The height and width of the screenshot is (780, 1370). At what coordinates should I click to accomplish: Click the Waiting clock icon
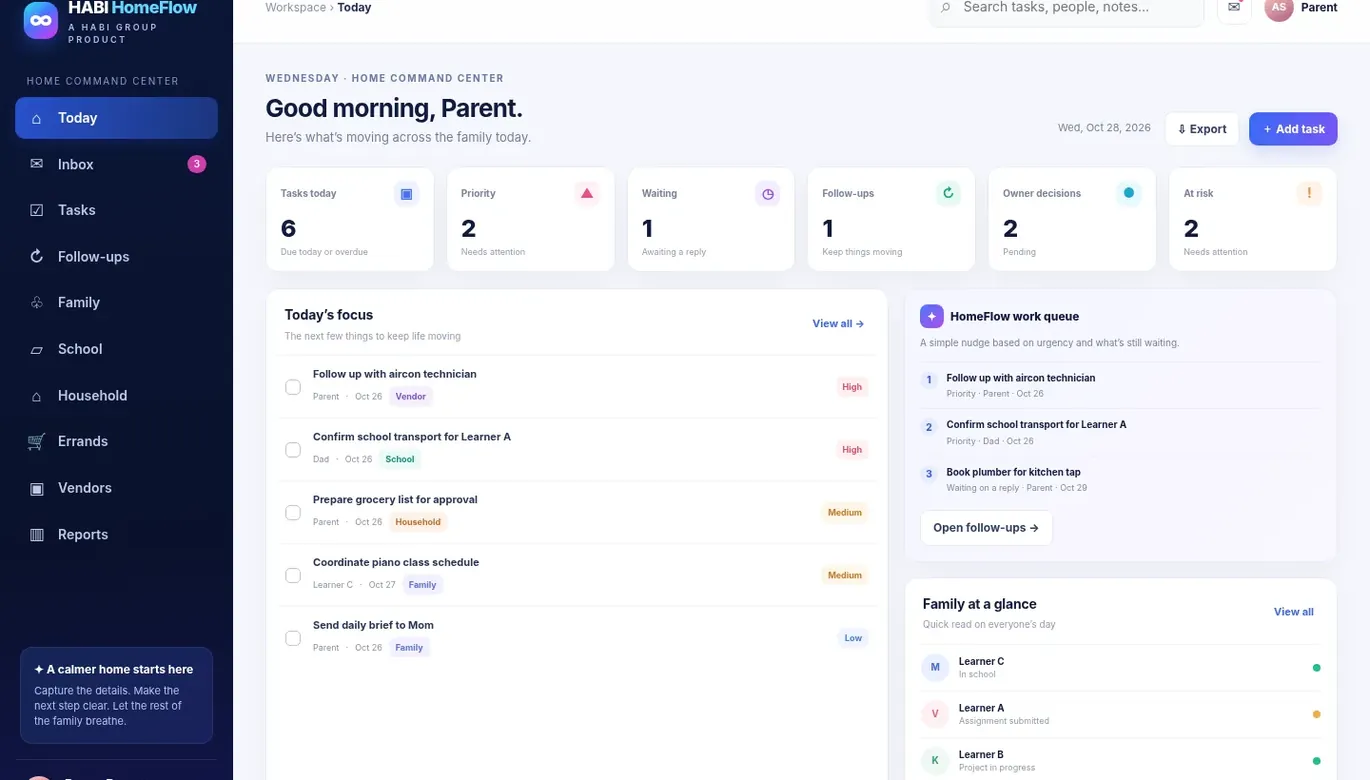tap(767, 194)
